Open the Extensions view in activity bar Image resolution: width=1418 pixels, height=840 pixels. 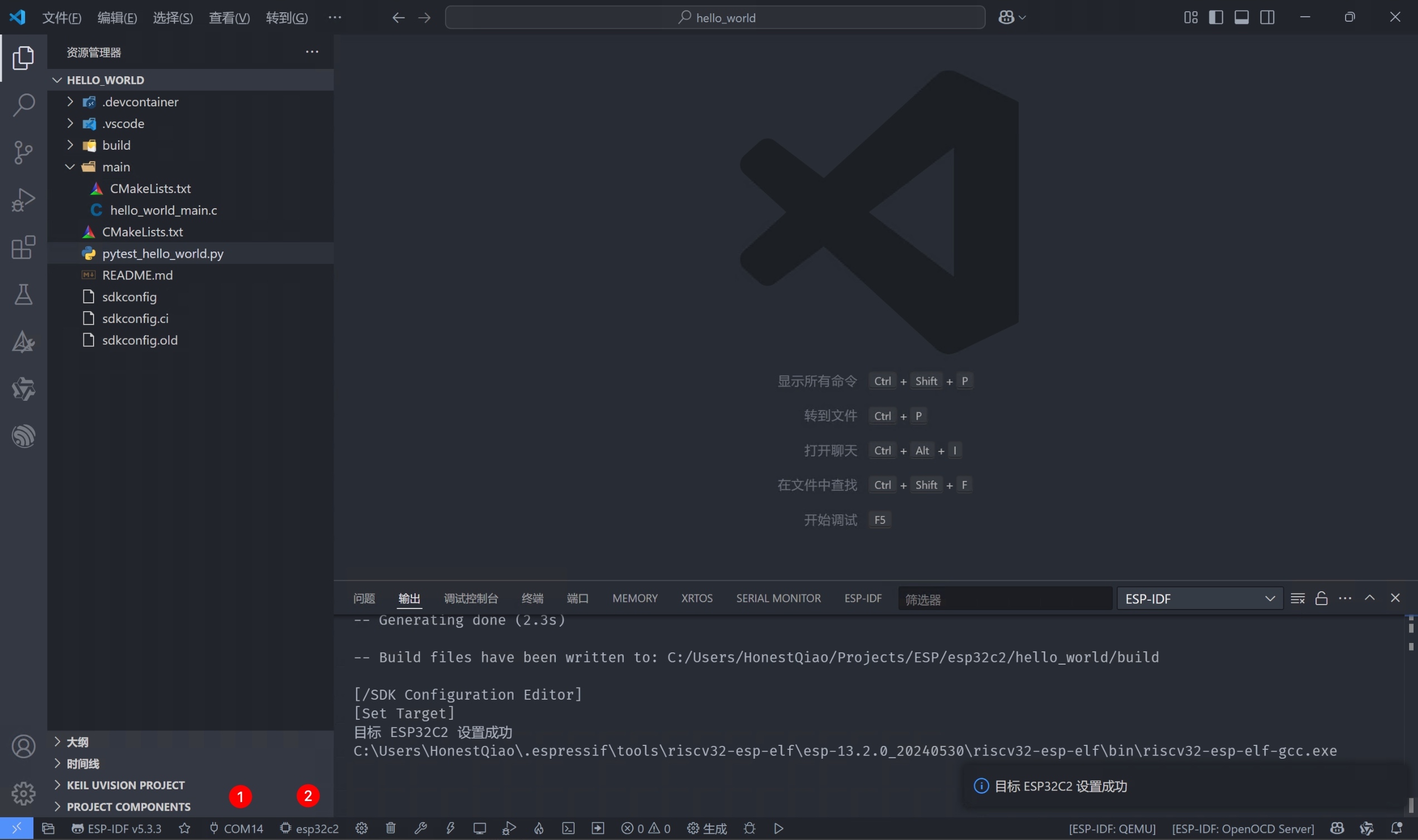pos(23,247)
